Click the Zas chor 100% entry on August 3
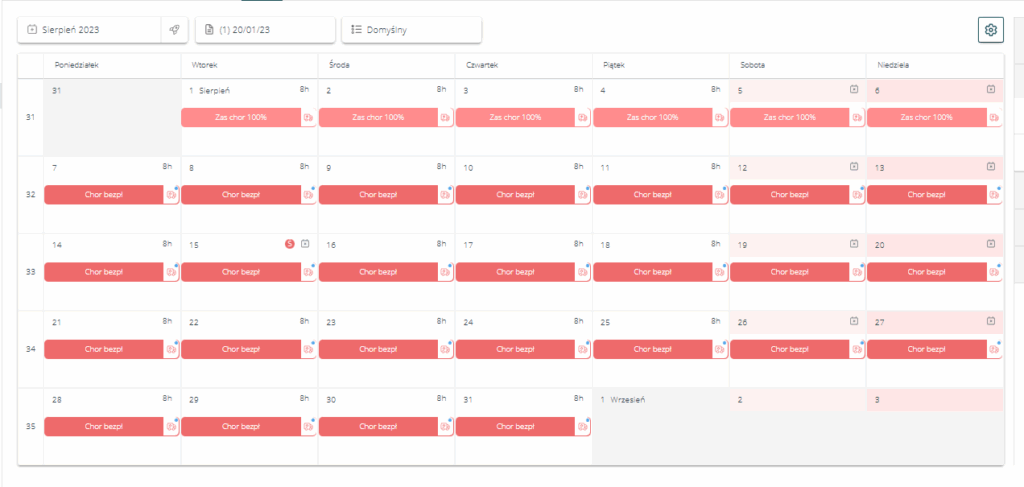Viewport: 1024px width, 487px height. coord(515,117)
